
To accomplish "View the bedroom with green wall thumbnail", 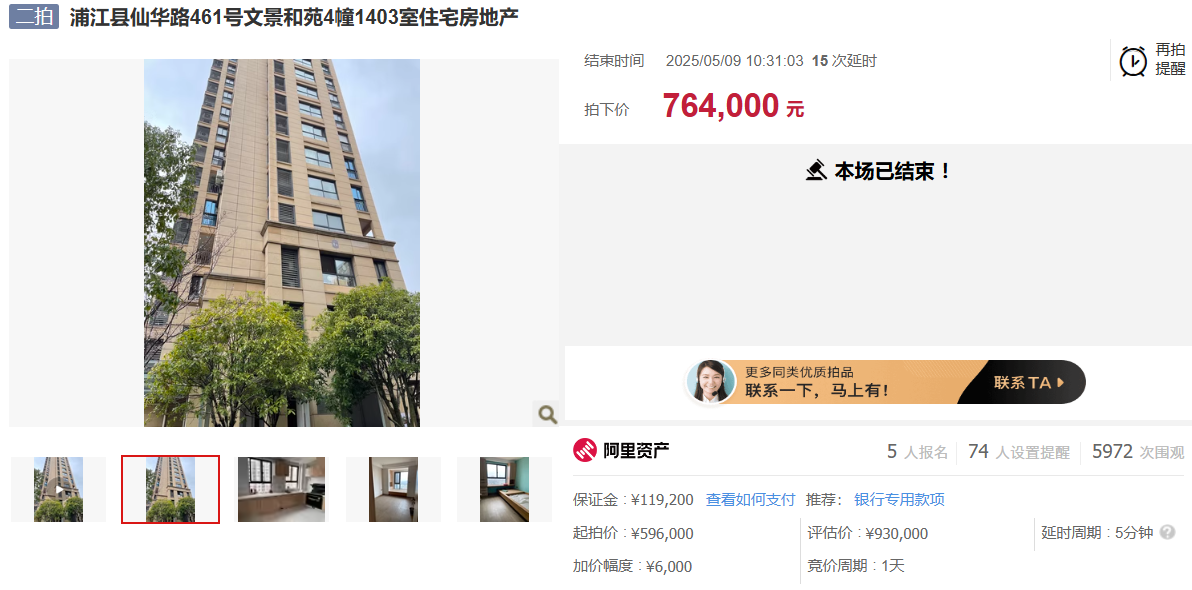I will pyautogui.click(x=504, y=490).
